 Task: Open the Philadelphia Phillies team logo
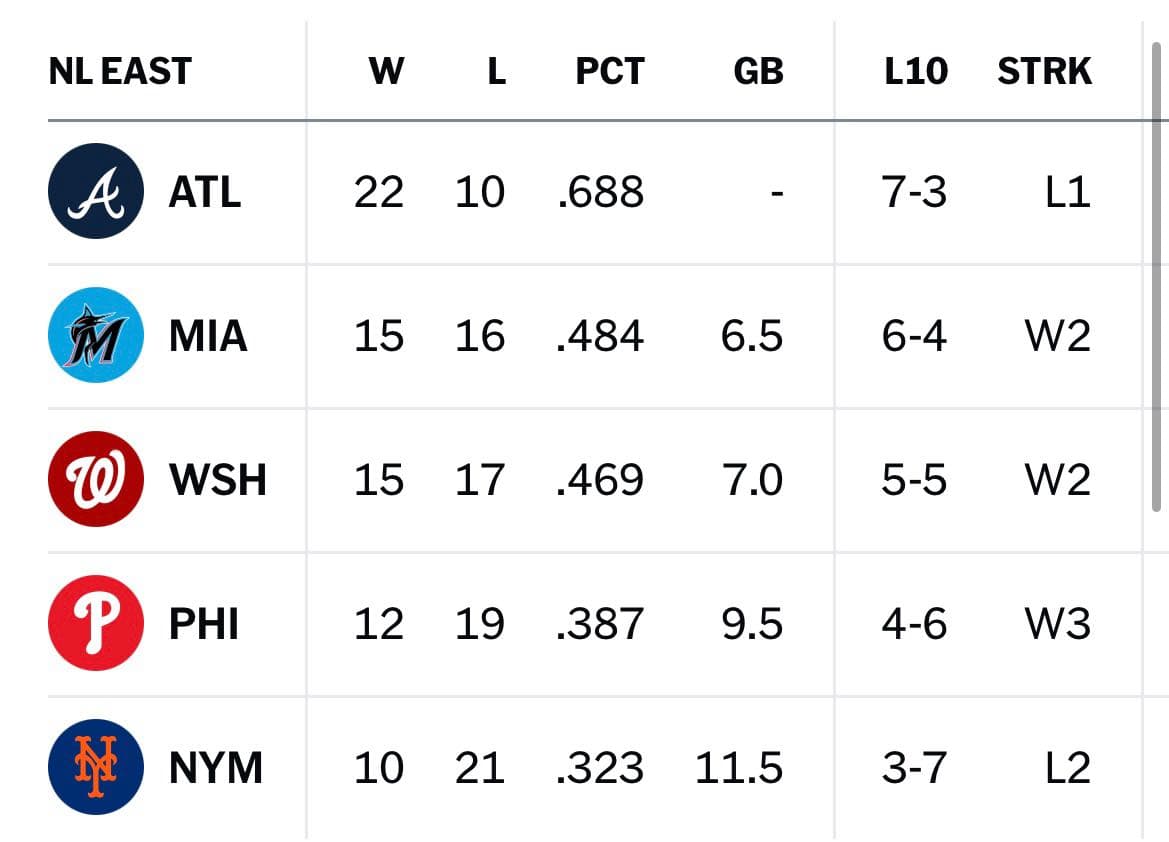coord(95,623)
